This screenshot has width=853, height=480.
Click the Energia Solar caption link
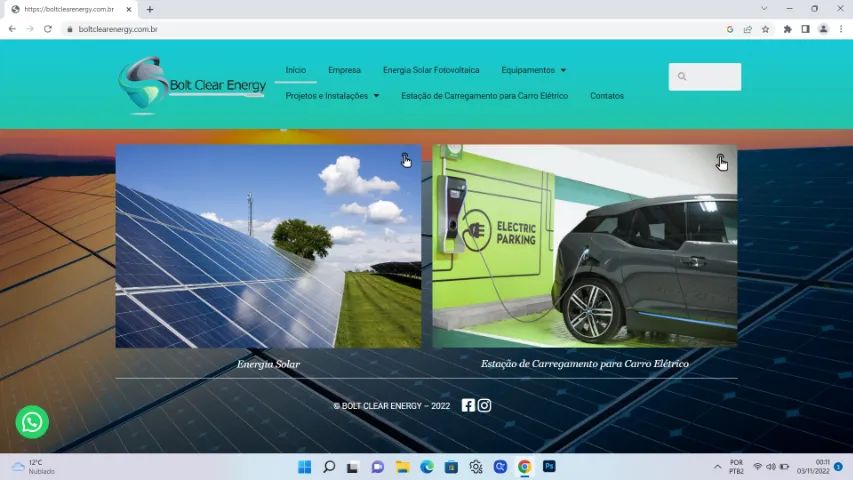268,364
